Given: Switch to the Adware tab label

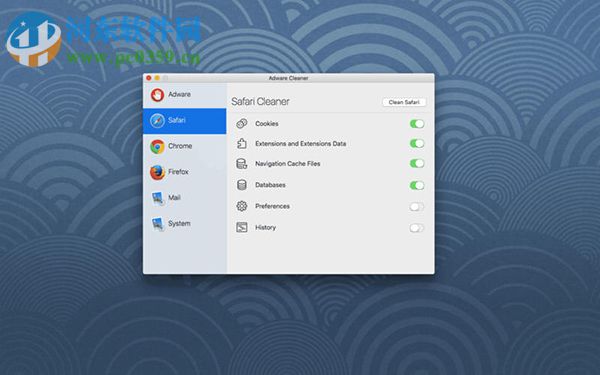Looking at the screenshot, I should (179, 94).
